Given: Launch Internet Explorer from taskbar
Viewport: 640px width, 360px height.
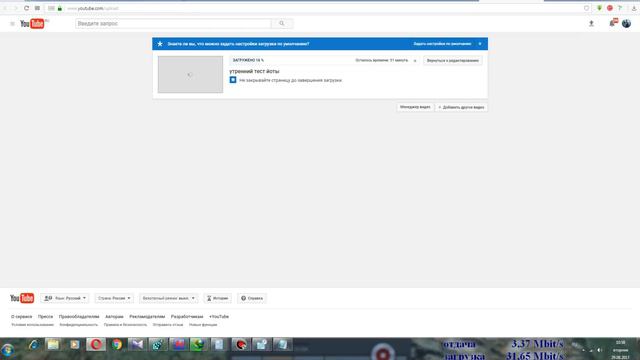Looking at the screenshot, I should (33, 345).
